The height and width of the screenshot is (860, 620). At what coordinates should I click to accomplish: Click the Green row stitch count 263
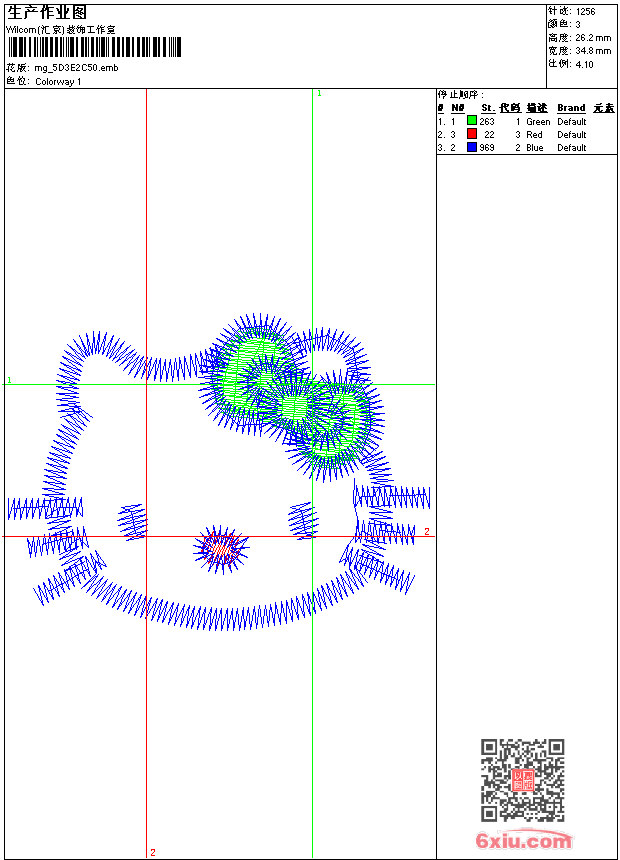(487, 122)
